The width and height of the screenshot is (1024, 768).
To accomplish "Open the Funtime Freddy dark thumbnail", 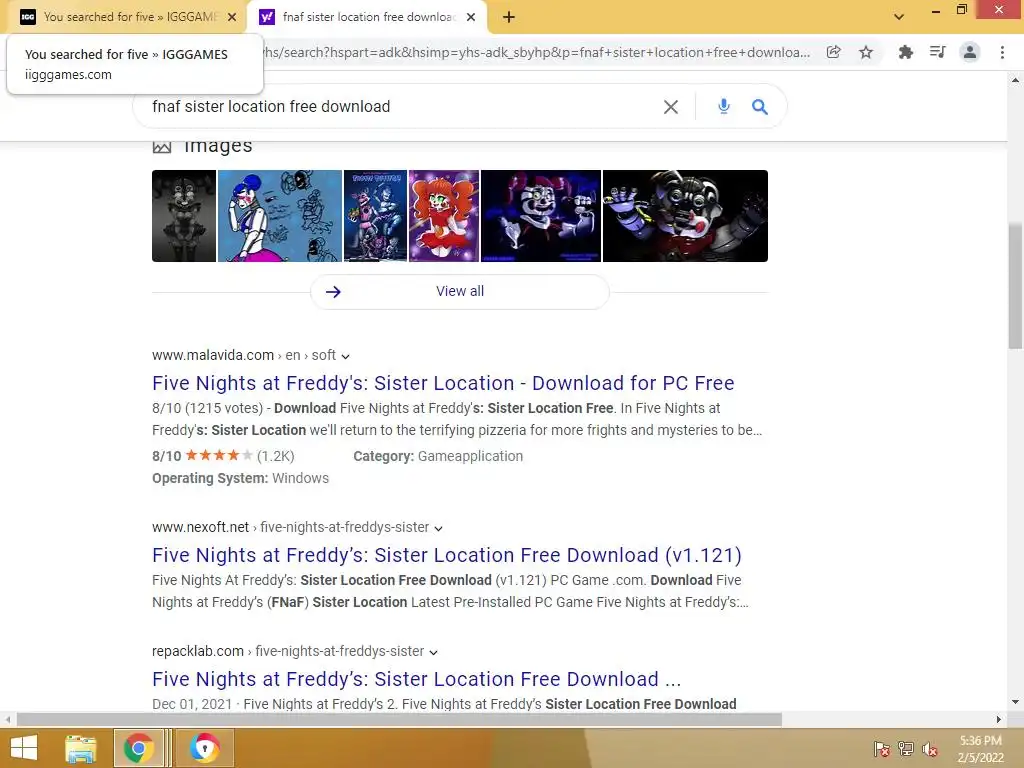I will tap(541, 216).
